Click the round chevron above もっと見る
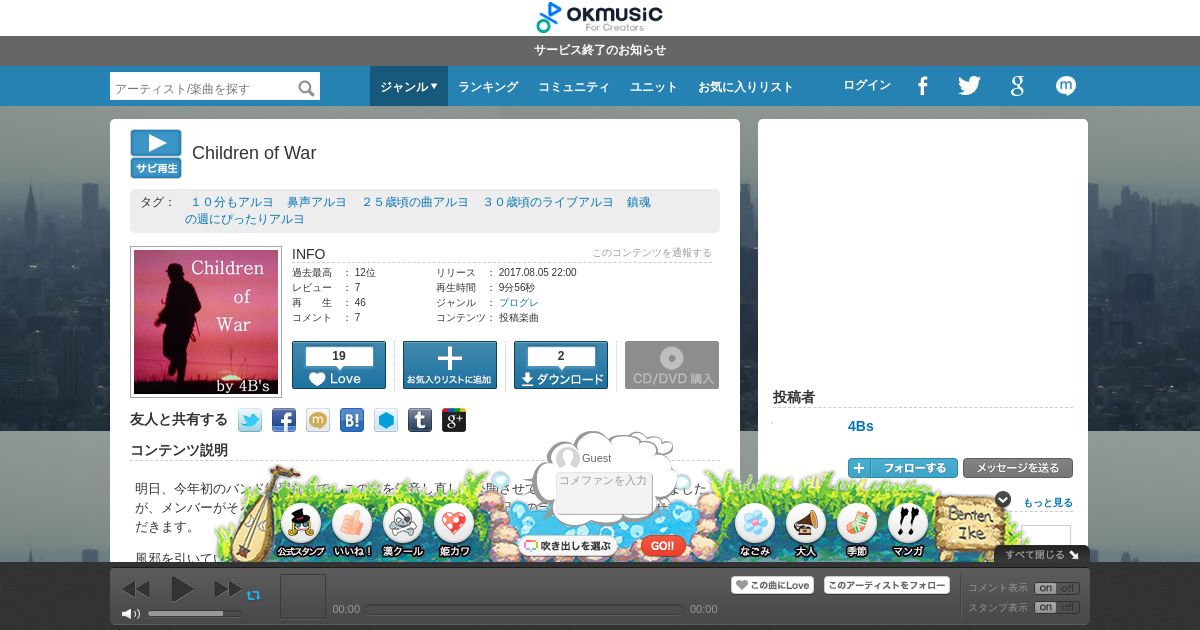Image resolution: width=1200 pixels, height=630 pixels. tap(1003, 499)
